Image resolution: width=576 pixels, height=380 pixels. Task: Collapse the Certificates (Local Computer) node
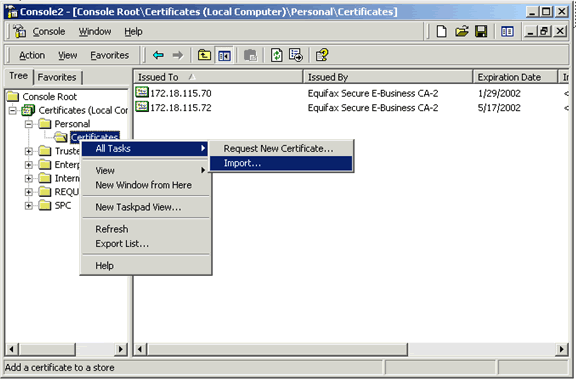pyautogui.click(x=12, y=110)
